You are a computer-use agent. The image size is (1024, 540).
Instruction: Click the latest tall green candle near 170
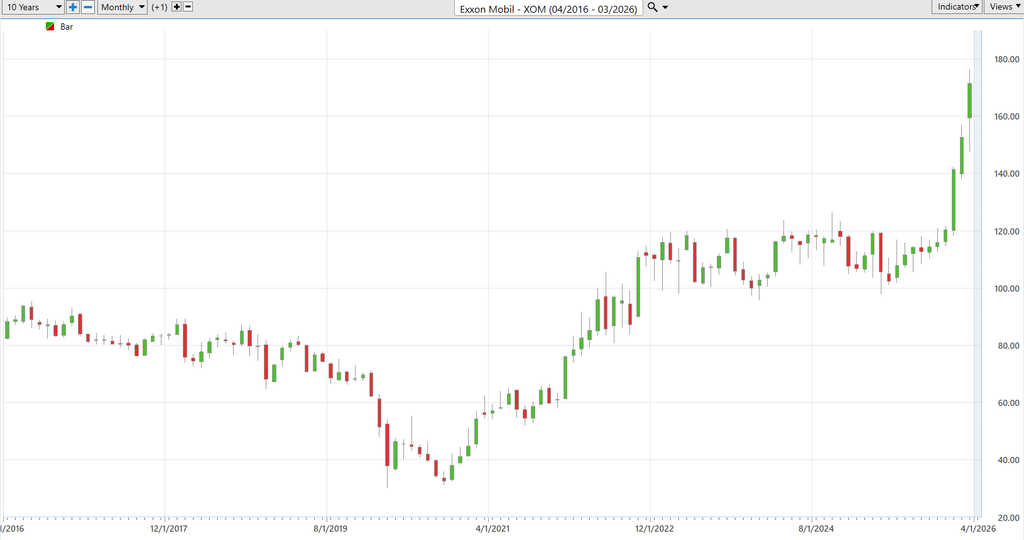pyautogui.click(x=970, y=100)
